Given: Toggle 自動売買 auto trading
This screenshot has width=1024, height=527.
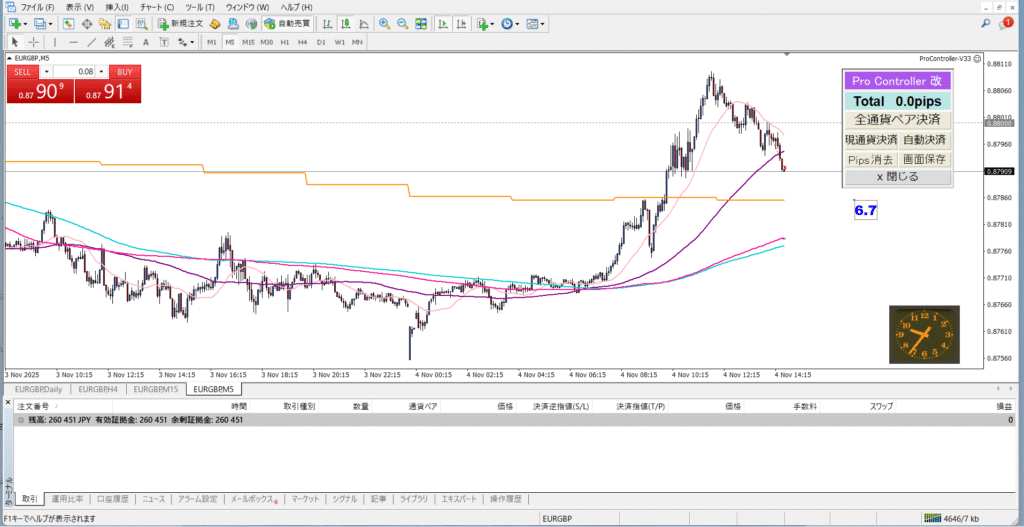Looking at the screenshot, I should pyautogui.click(x=287, y=23).
